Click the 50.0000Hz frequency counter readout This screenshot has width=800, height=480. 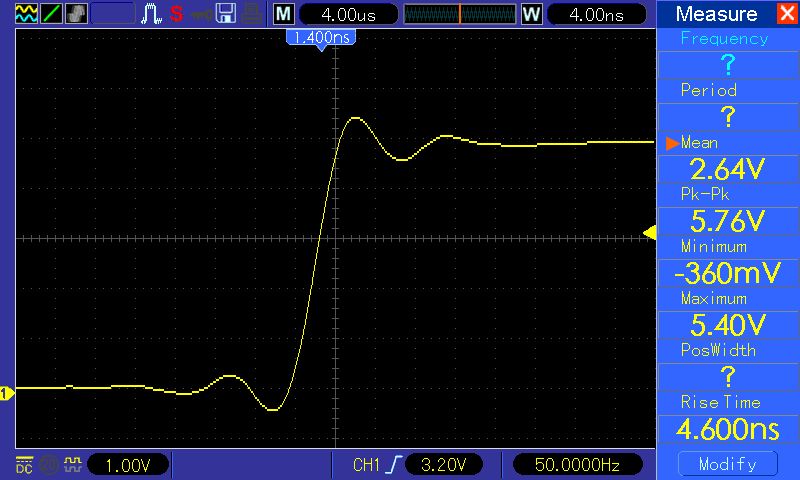click(x=577, y=465)
